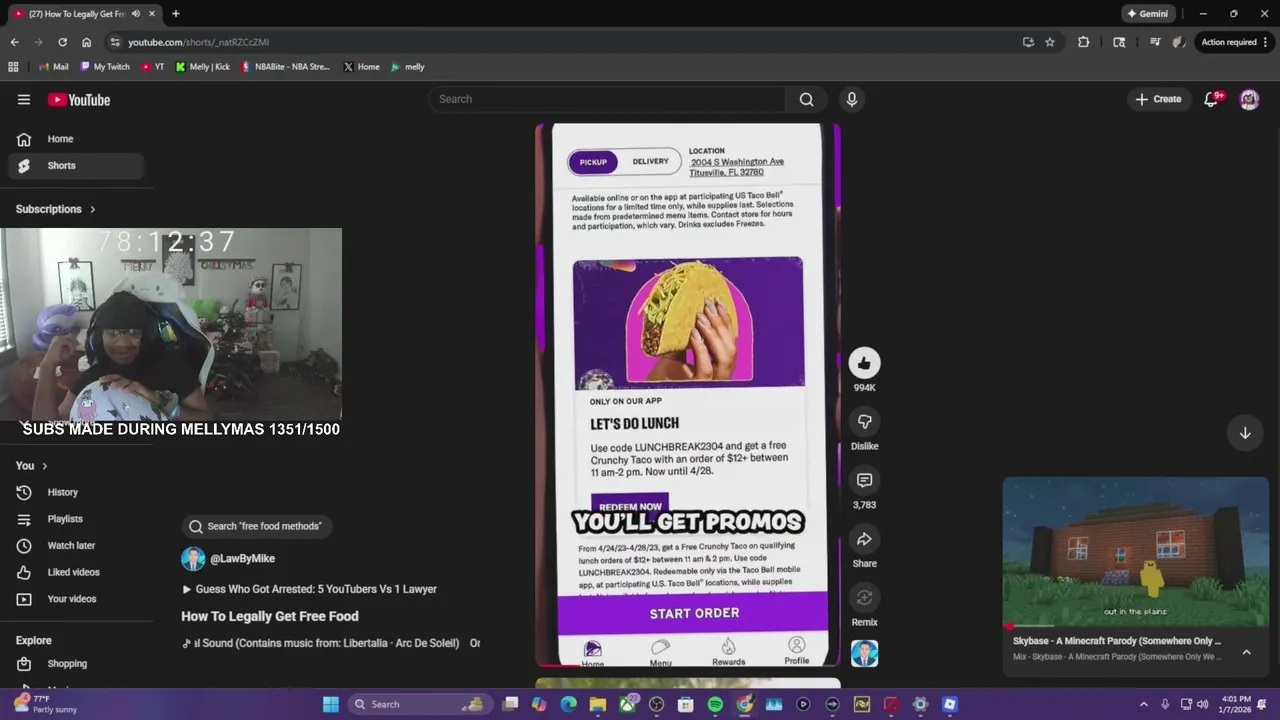Screen dimensions: 1280x720
Task: Open File Explorer from the taskbar
Action: point(598,704)
